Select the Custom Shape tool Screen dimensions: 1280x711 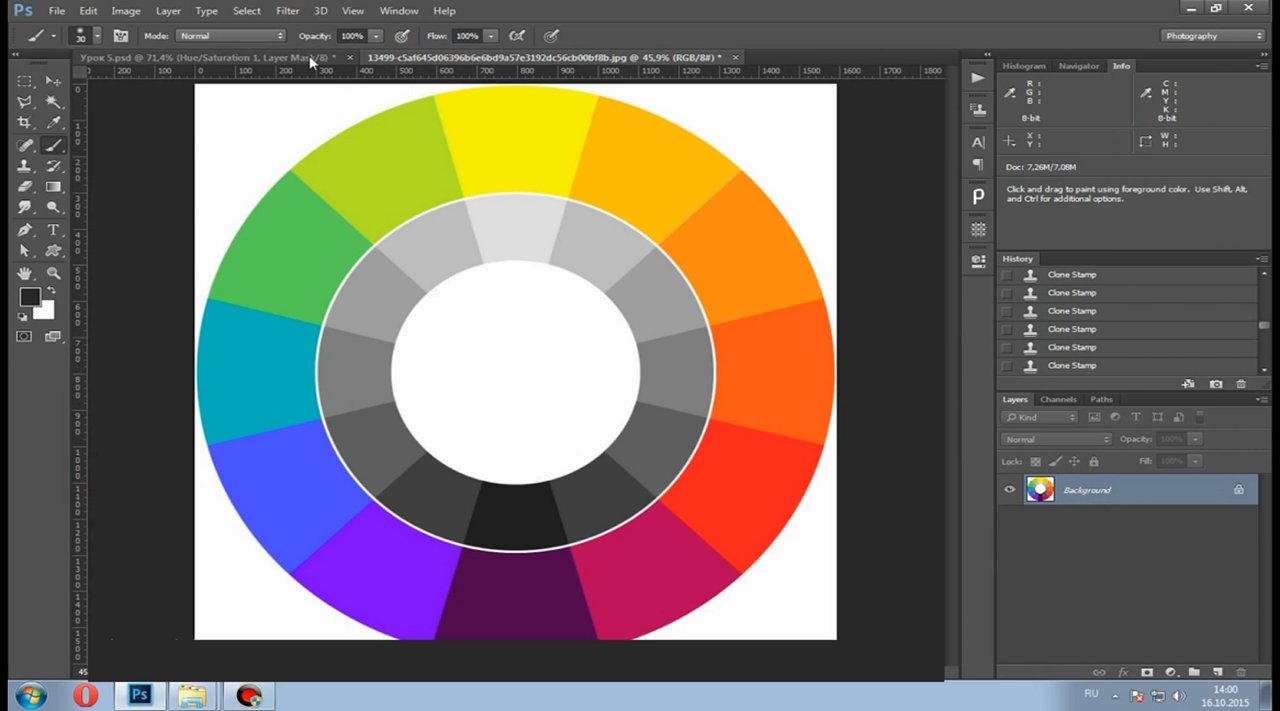coord(53,251)
